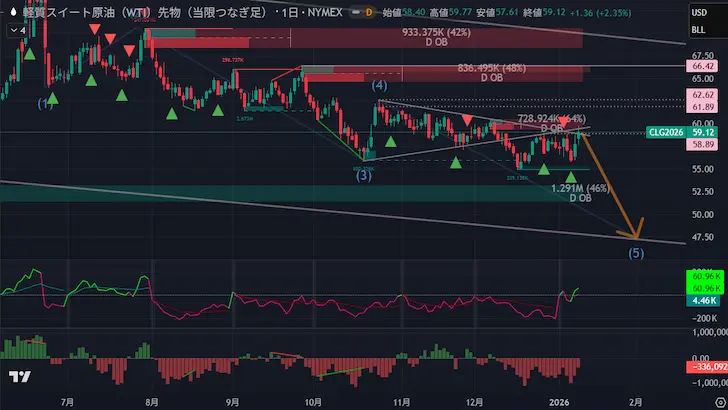This screenshot has width=728, height=410.
Task: Click the 60.96K indicator value label
Action: [702, 275]
